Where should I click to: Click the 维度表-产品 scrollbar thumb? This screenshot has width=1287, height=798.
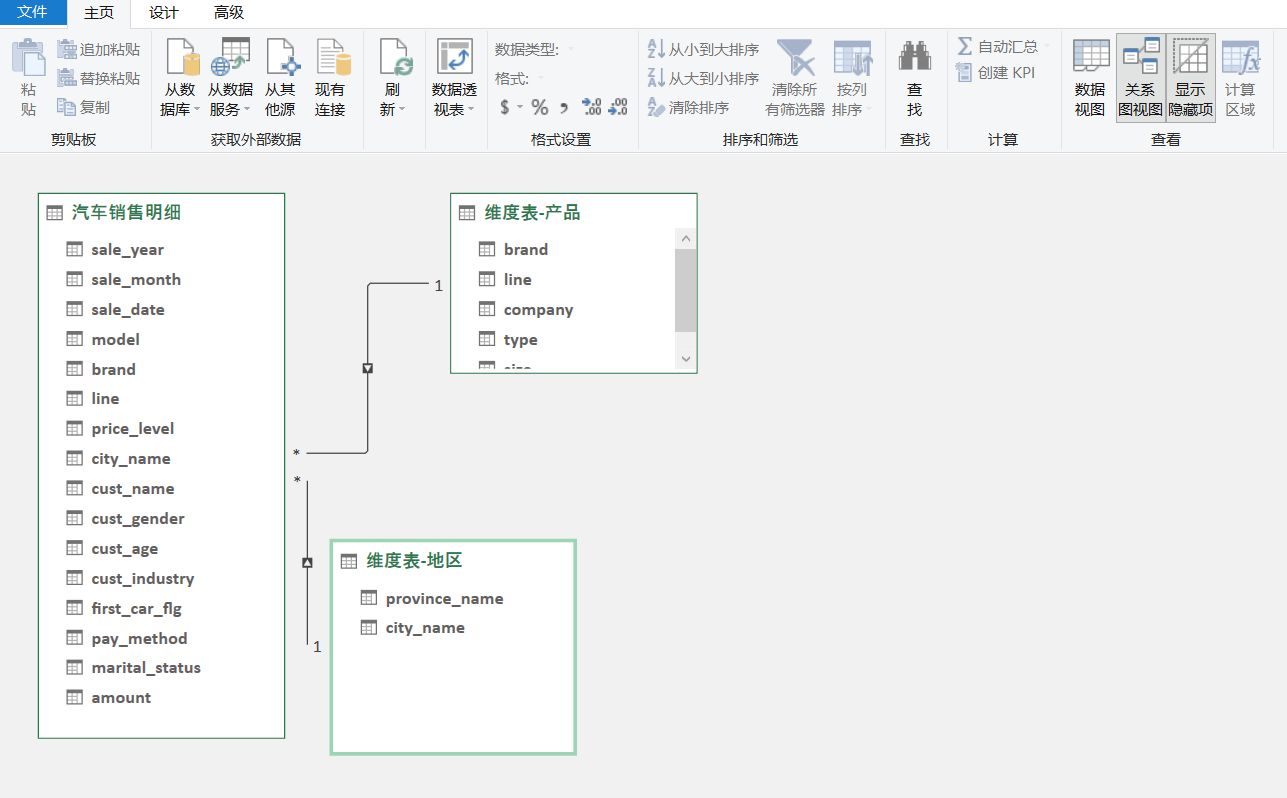685,290
